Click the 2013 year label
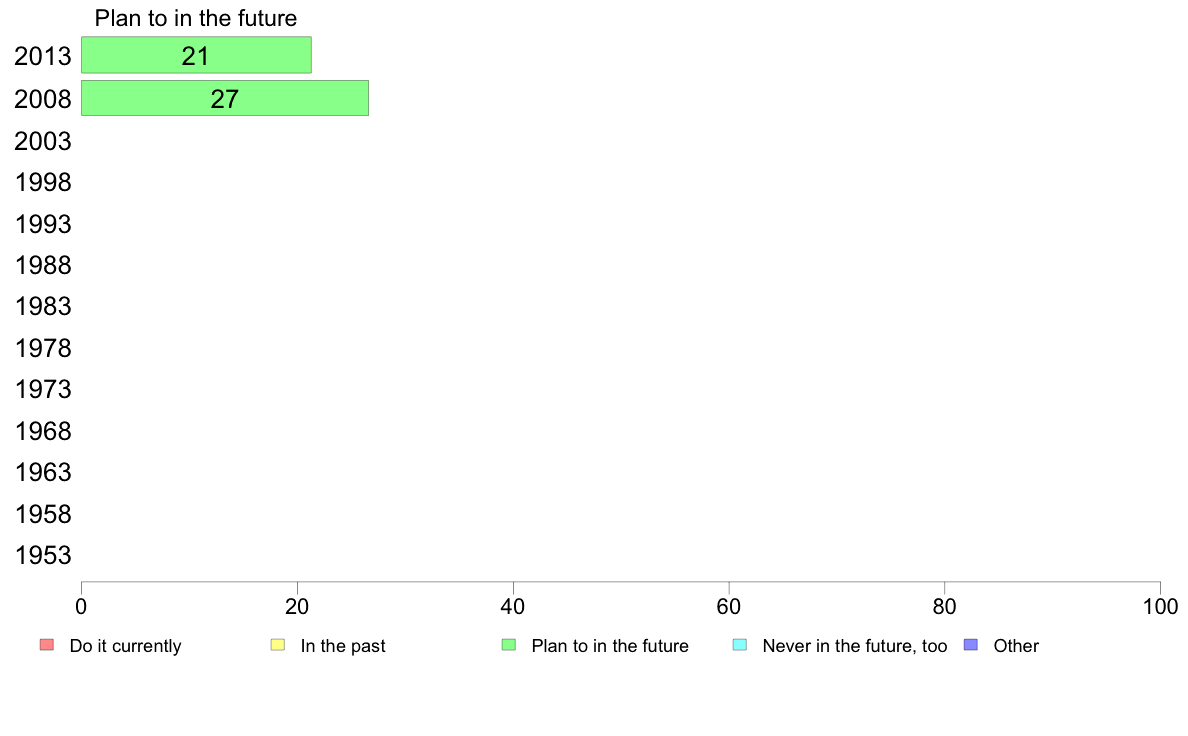 (x=42, y=56)
